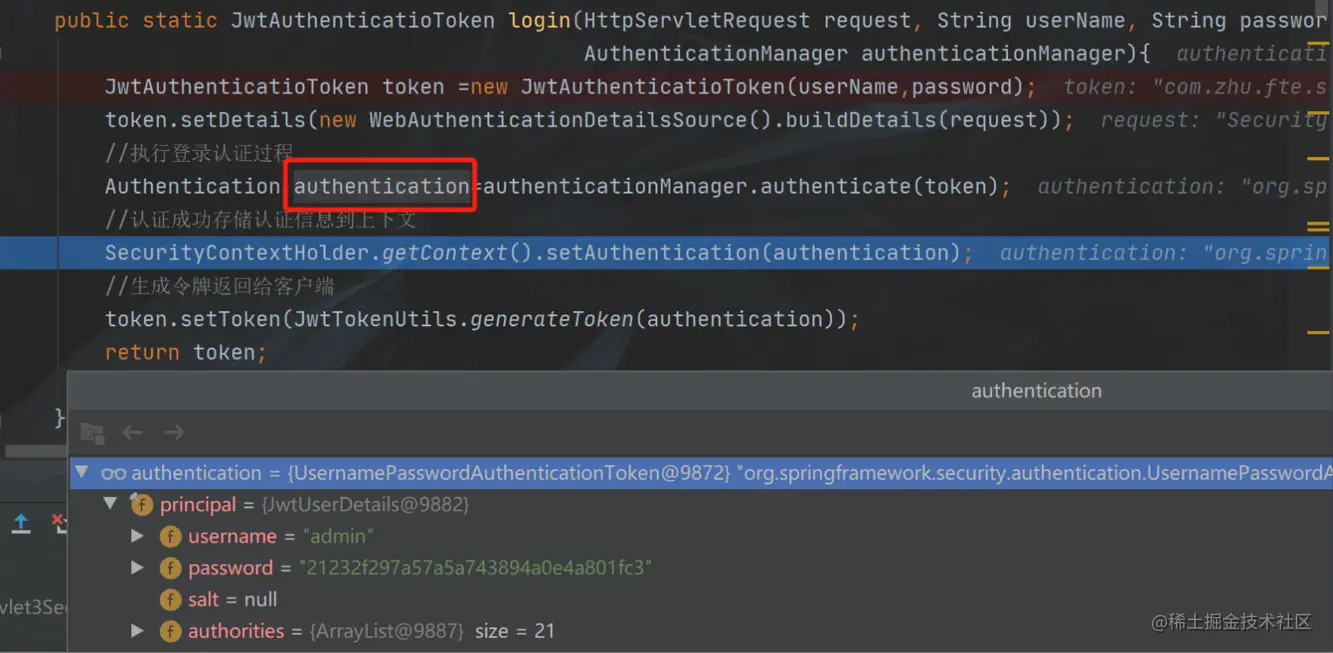Click the size = 21 text of authorities

(x=514, y=631)
